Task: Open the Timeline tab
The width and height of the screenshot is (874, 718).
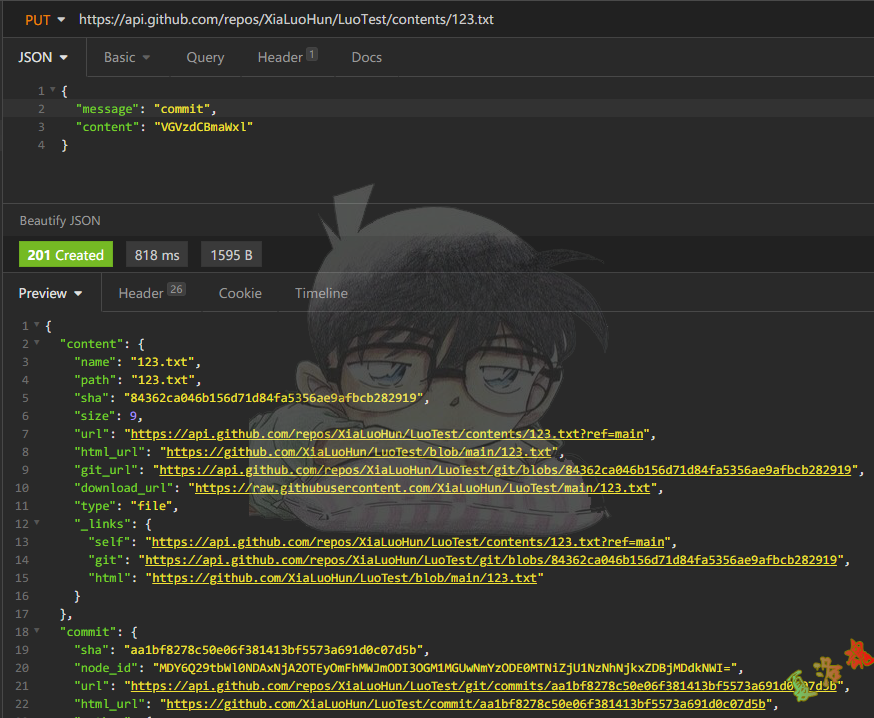Action: (x=321, y=293)
